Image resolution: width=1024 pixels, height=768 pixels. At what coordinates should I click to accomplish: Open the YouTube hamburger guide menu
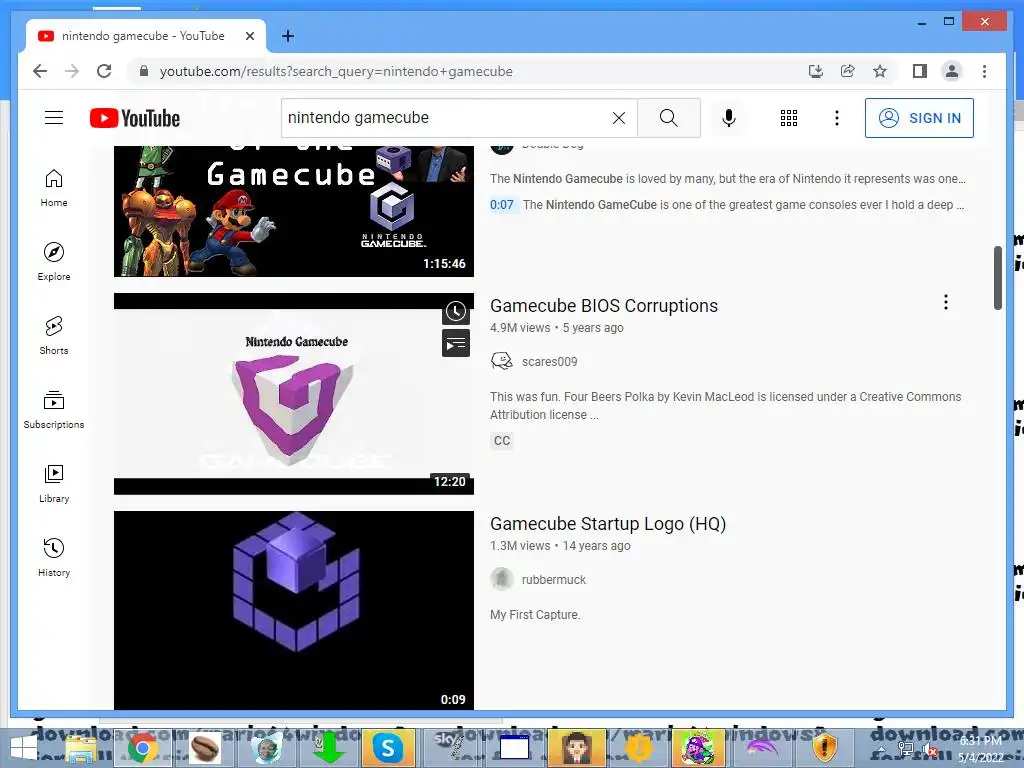point(54,118)
